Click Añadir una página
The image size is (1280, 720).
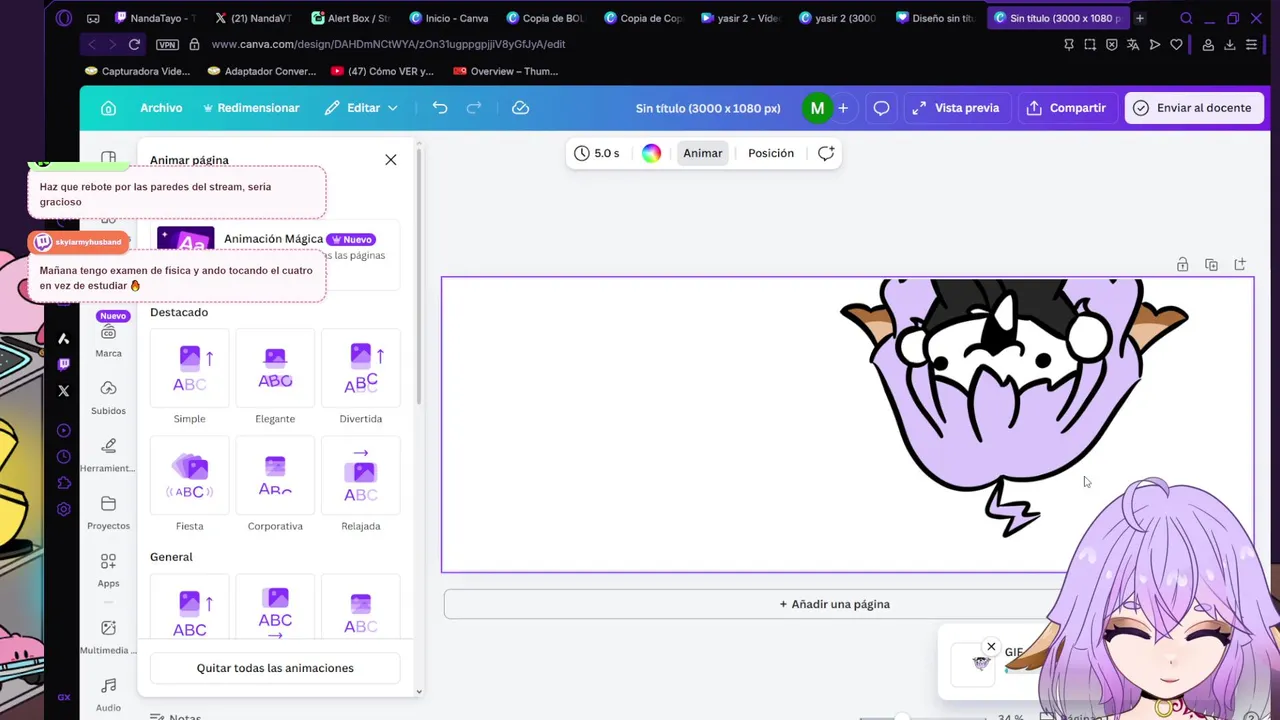tap(834, 604)
